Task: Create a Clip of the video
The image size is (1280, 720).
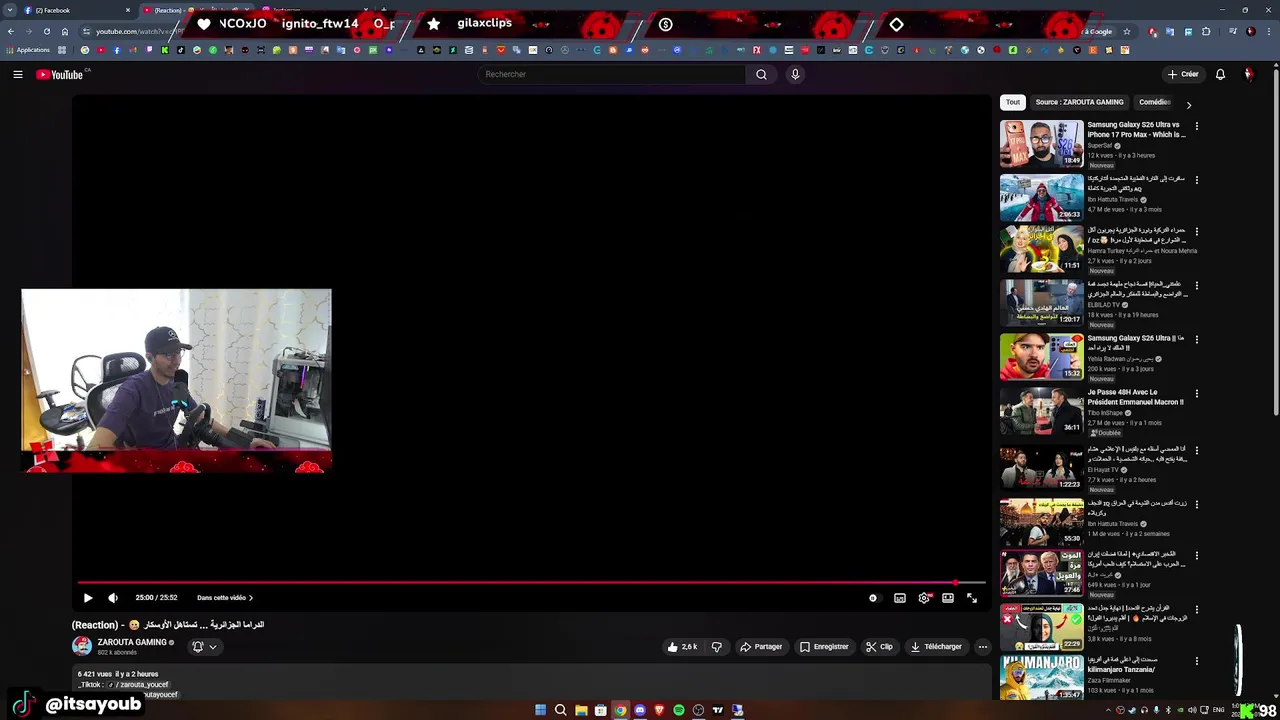Action: [x=879, y=647]
